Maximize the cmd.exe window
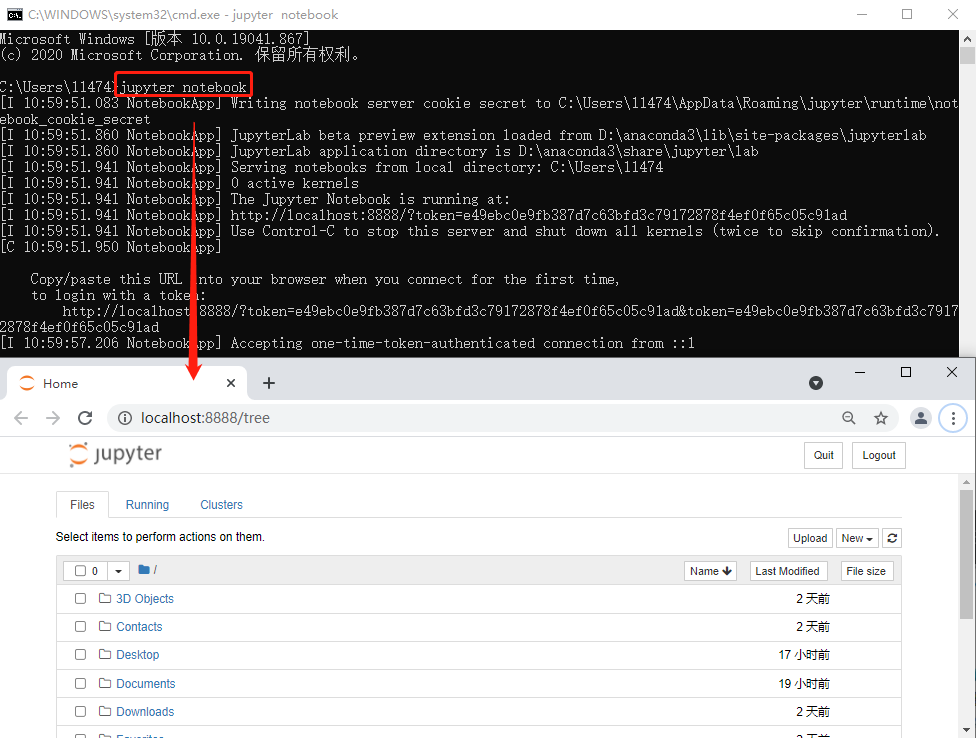 click(907, 14)
